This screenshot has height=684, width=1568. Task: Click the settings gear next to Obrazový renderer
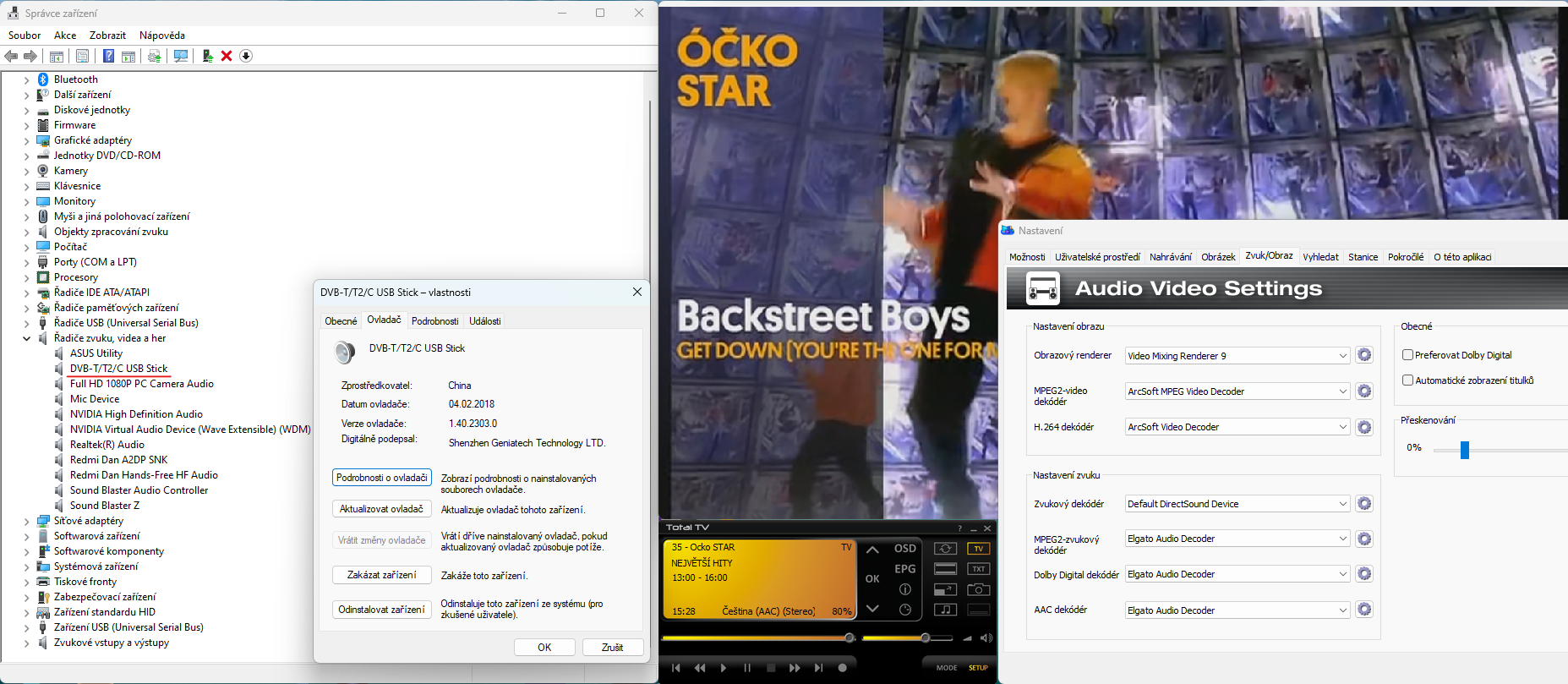1363,355
